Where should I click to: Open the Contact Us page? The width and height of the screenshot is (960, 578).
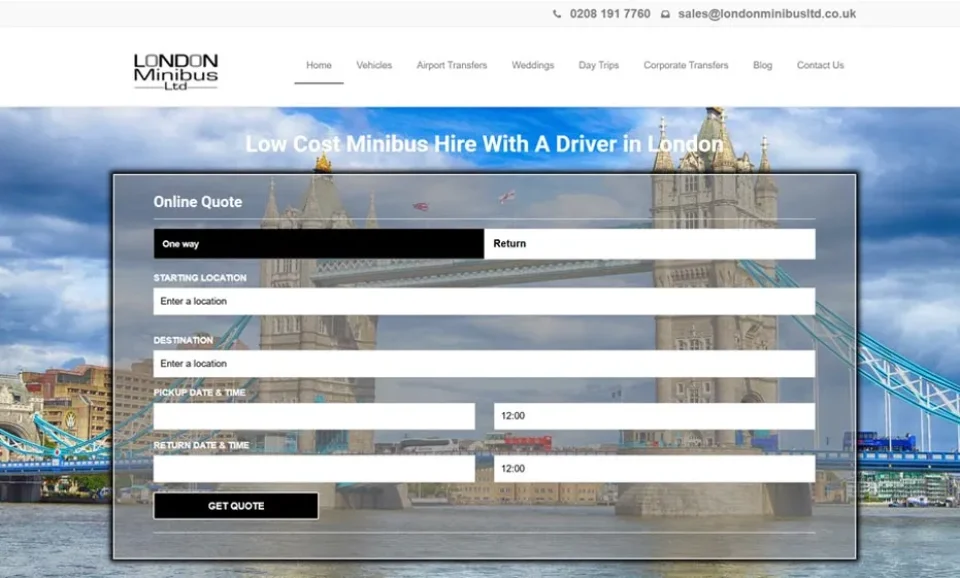point(820,65)
